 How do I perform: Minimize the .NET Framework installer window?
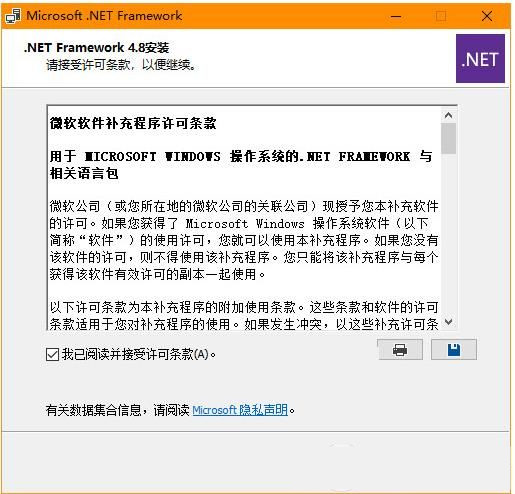tap(396, 16)
